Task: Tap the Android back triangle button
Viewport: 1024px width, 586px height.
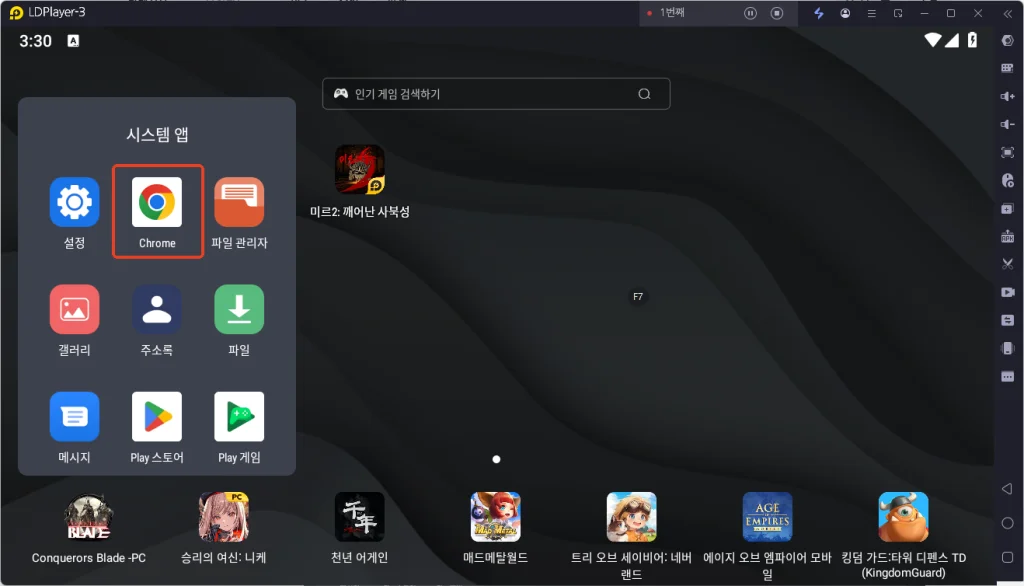Action: (1007, 489)
